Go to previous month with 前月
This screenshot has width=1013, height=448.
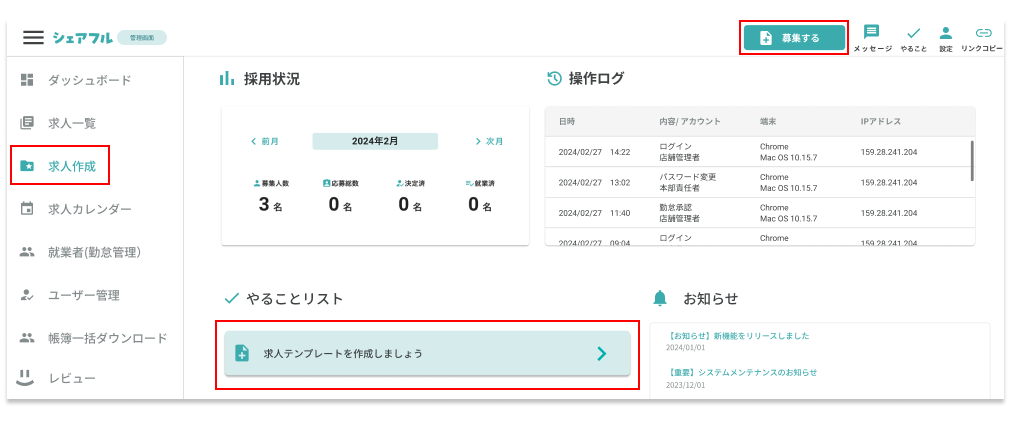pos(265,141)
